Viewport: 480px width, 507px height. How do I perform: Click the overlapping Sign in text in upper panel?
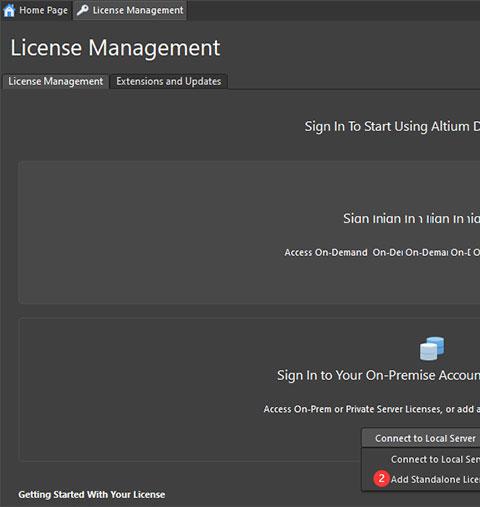(x=412, y=219)
